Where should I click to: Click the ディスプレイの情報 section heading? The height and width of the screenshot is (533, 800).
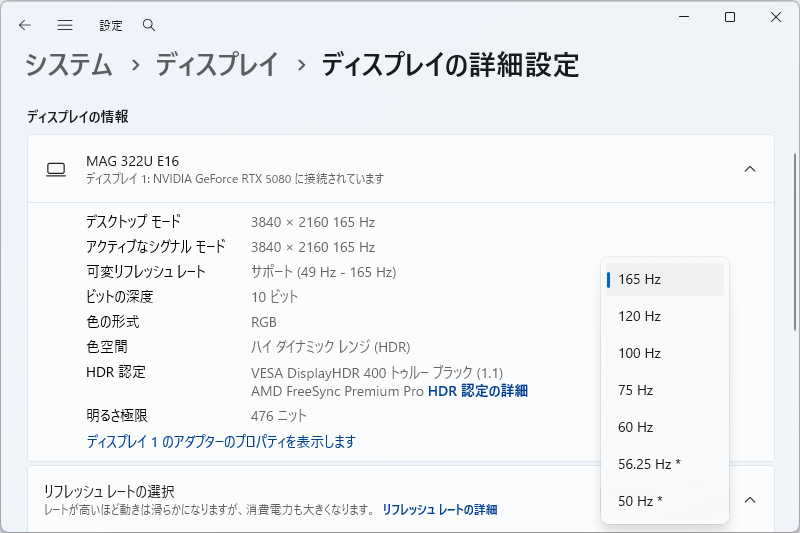[x=78, y=117]
